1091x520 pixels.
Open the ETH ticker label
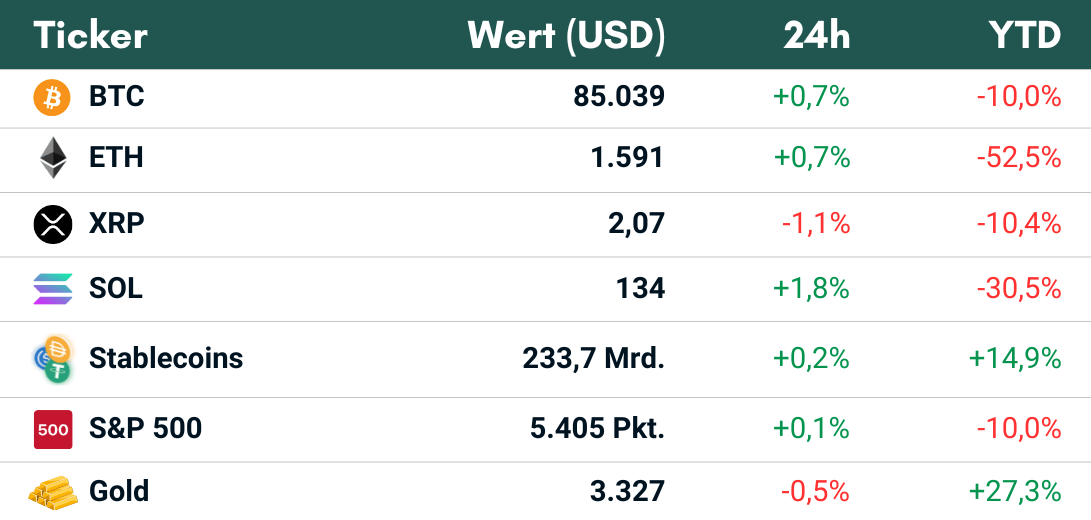(116, 158)
